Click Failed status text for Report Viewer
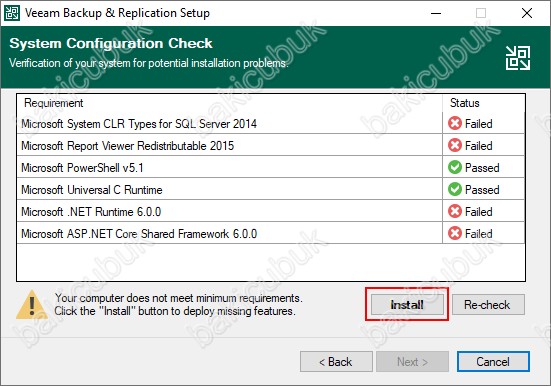The image size is (551, 386). [478, 146]
